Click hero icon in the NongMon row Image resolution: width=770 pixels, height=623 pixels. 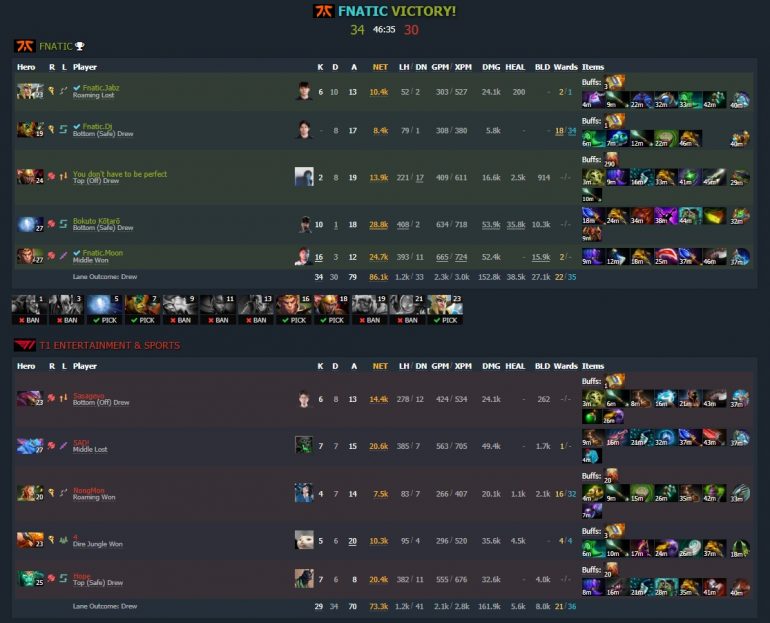(30, 492)
